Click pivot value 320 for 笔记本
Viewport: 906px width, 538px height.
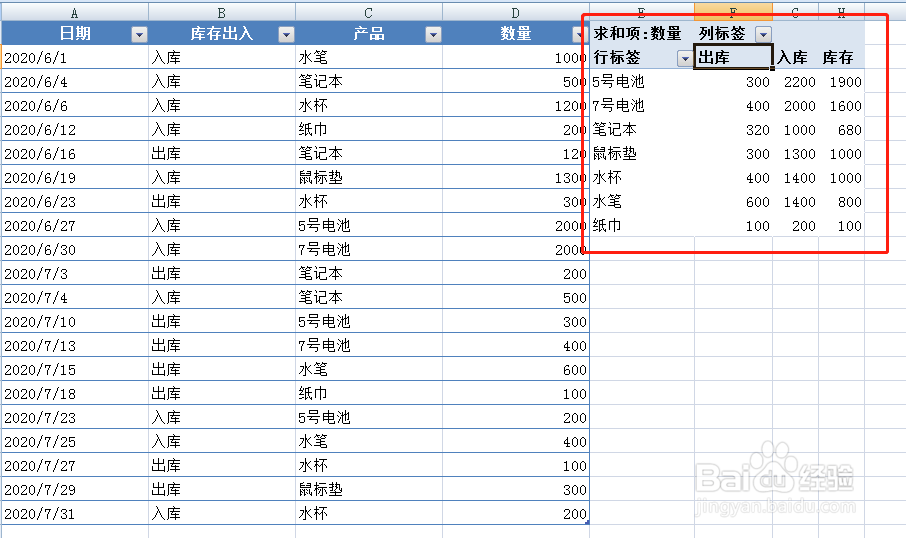click(733, 130)
